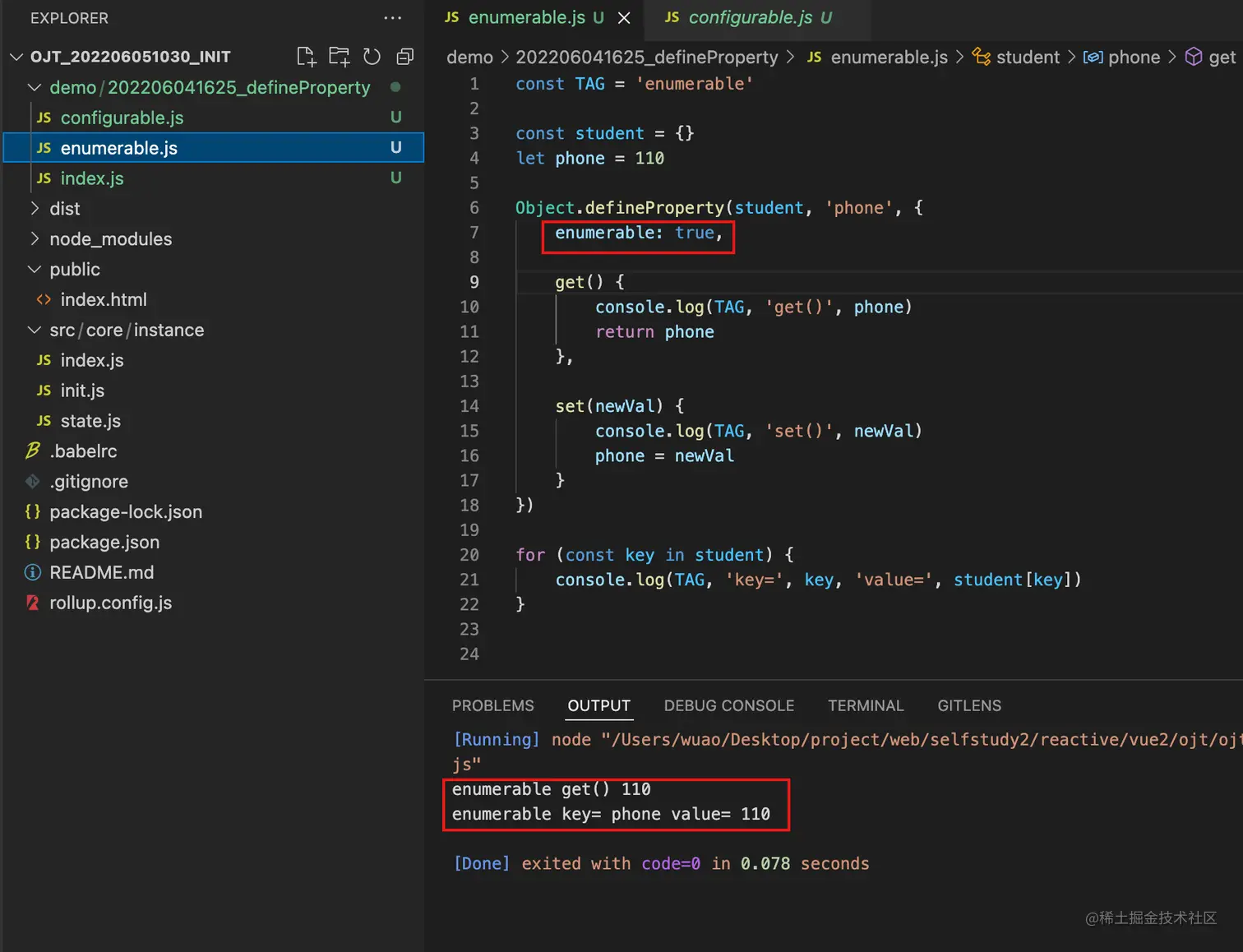Open index.js under src/core/instance
Screen dimensions: 1243x952
coord(214,360)
